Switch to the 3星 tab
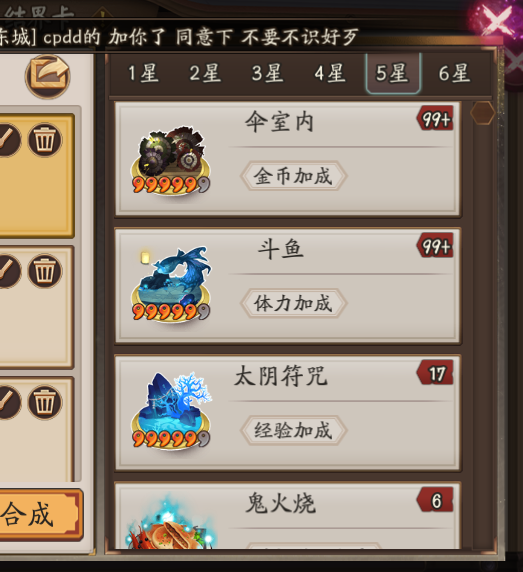 tap(267, 73)
